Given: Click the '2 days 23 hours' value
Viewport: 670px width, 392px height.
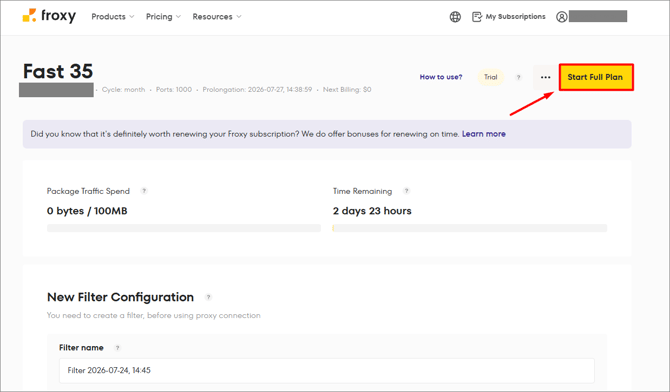Looking at the screenshot, I should click(x=372, y=211).
